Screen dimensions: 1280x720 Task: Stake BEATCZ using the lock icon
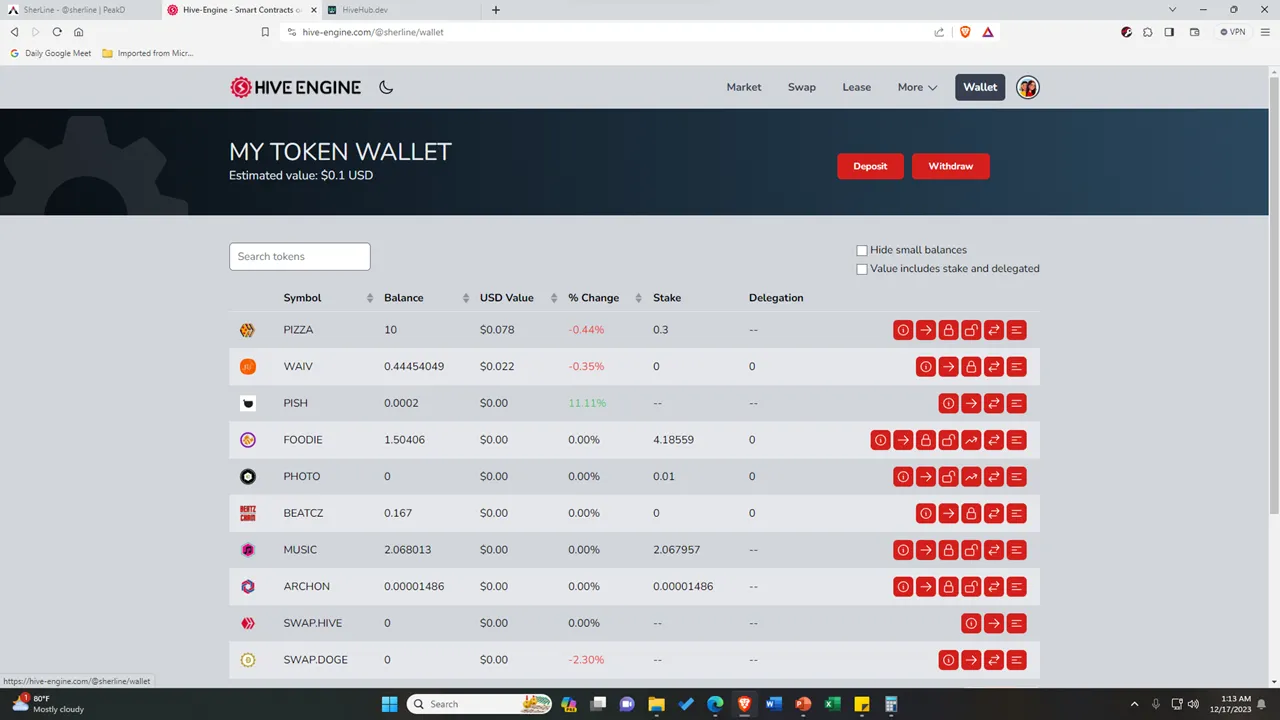(971, 513)
